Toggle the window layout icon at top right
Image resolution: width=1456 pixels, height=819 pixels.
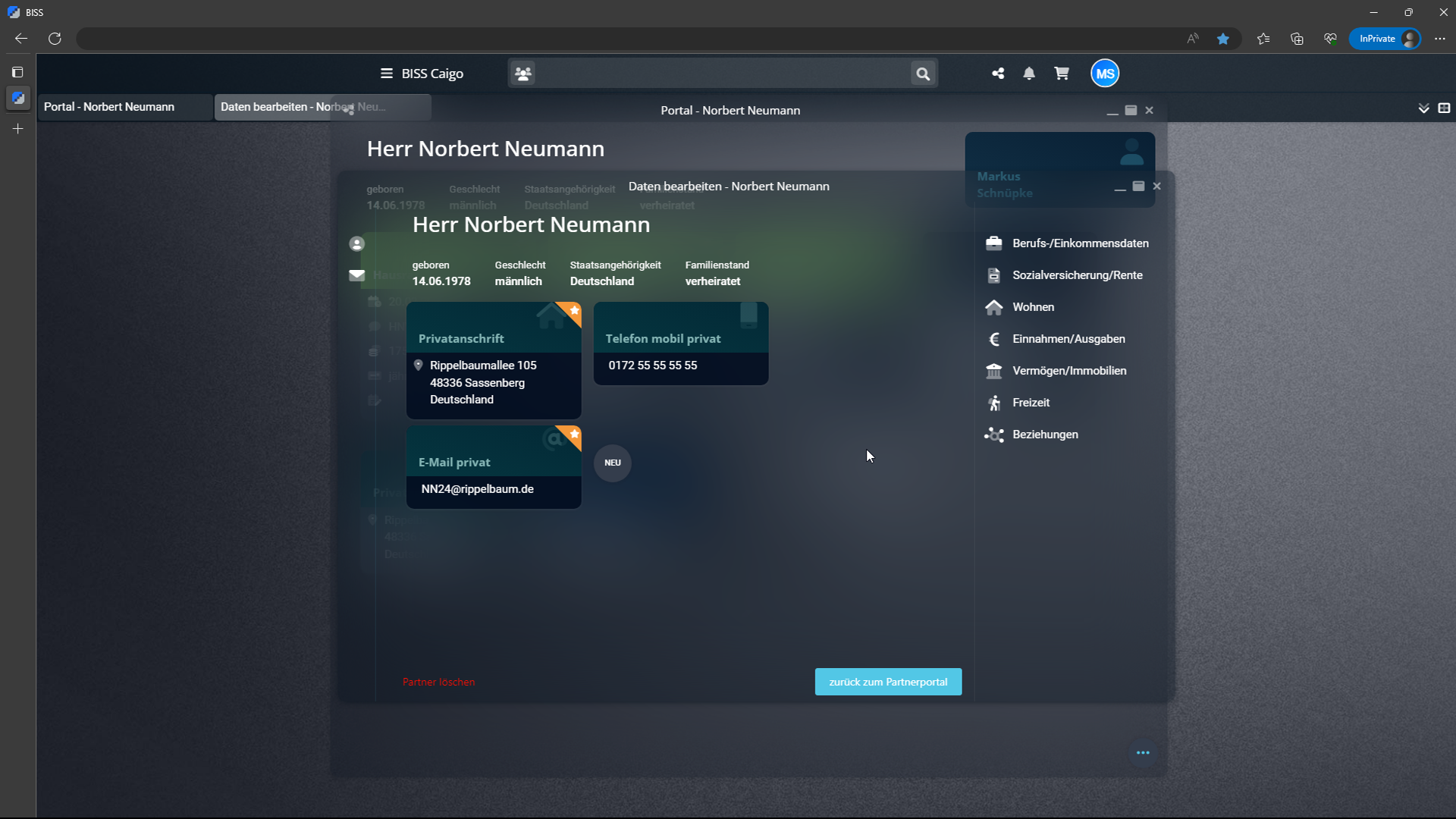[x=1445, y=108]
